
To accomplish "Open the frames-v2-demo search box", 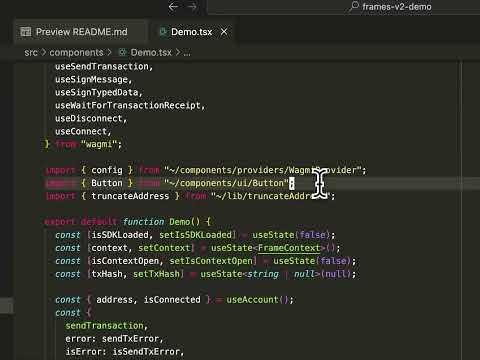I will tap(343, 7).
